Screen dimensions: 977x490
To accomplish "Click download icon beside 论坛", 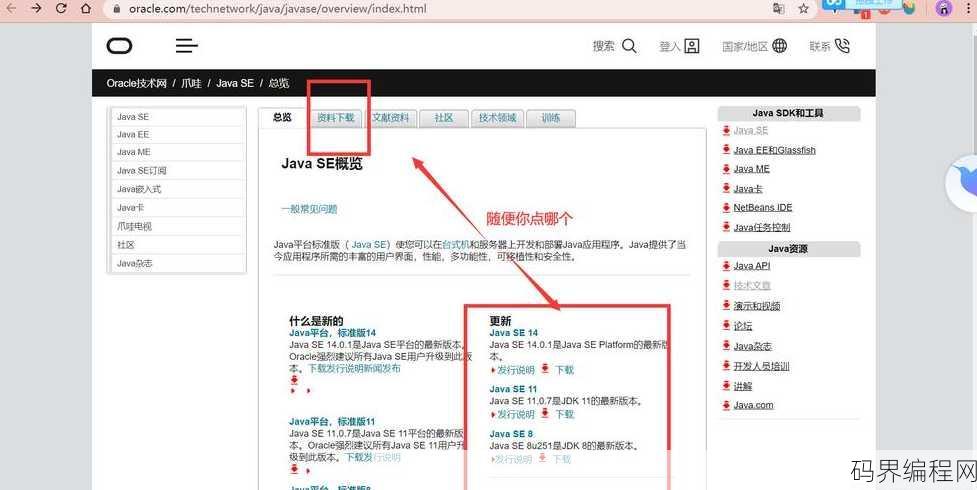I will [x=726, y=325].
